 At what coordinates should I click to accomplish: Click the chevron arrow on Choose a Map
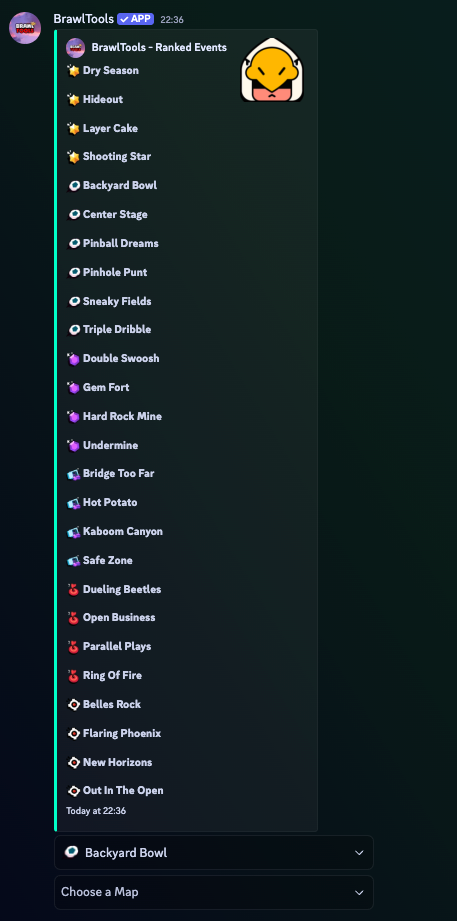click(359, 893)
